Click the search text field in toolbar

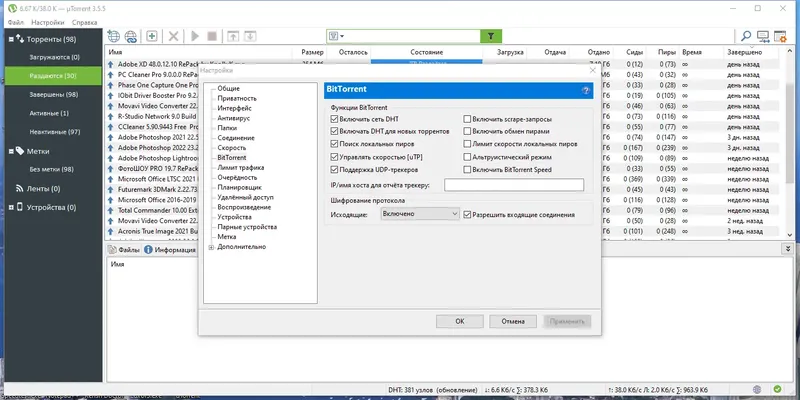click(x=413, y=36)
